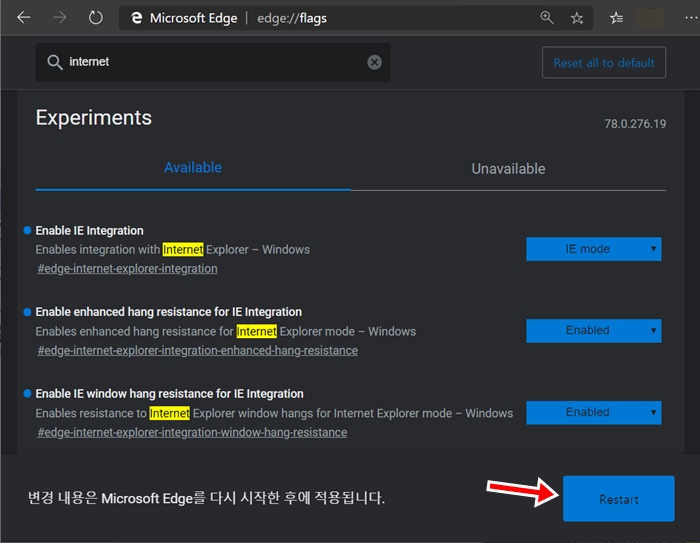Click the forward navigation arrow
The width and height of the screenshot is (700, 543).
[59, 18]
